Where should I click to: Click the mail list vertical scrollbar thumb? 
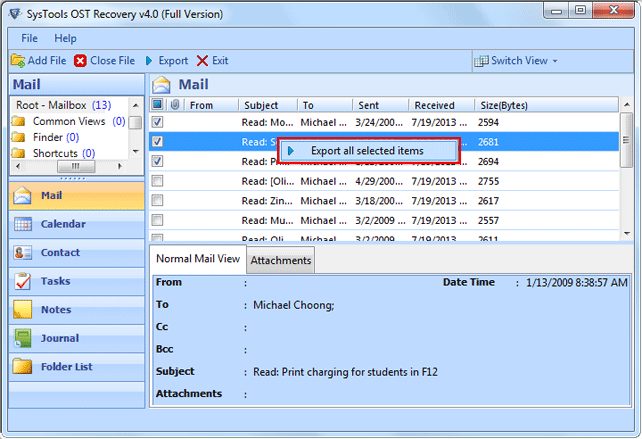[626, 140]
